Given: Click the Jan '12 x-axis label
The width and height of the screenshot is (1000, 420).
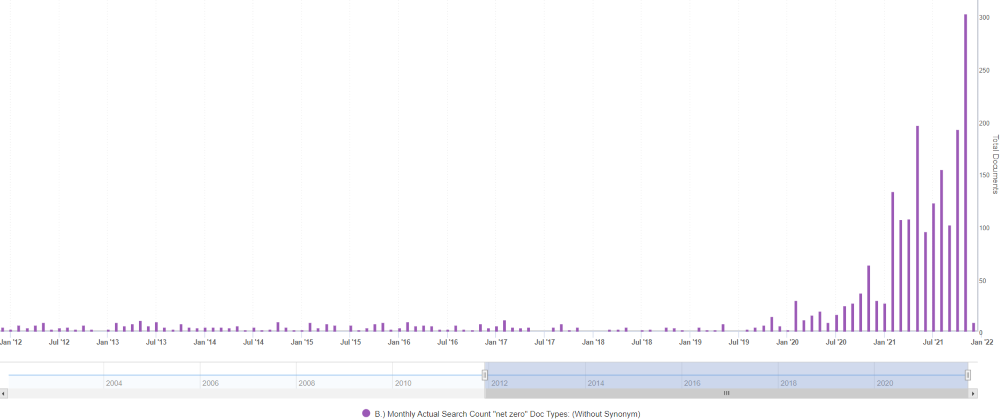Looking at the screenshot, I should (12, 342).
